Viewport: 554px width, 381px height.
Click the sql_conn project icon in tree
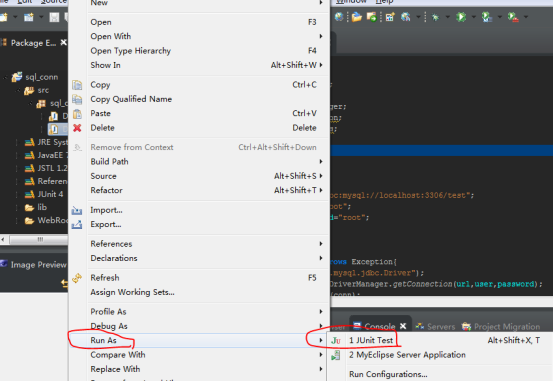click(17, 77)
